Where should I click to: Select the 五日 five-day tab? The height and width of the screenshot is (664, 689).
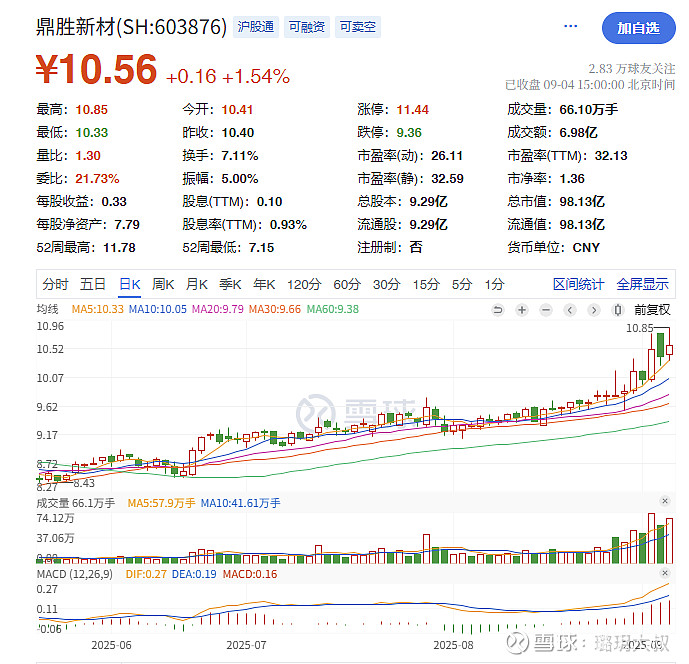tap(93, 284)
